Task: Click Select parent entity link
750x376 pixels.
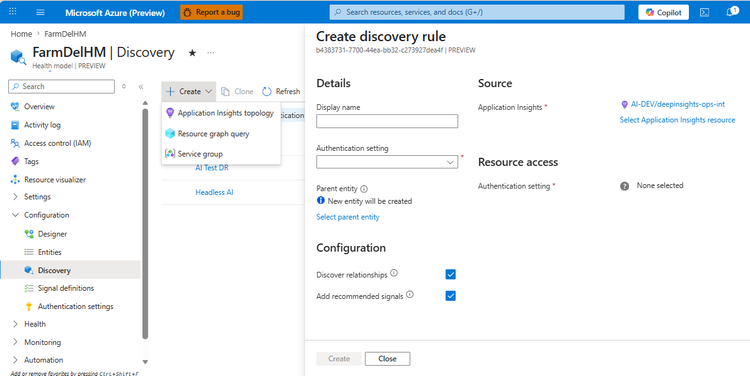Action: click(348, 217)
